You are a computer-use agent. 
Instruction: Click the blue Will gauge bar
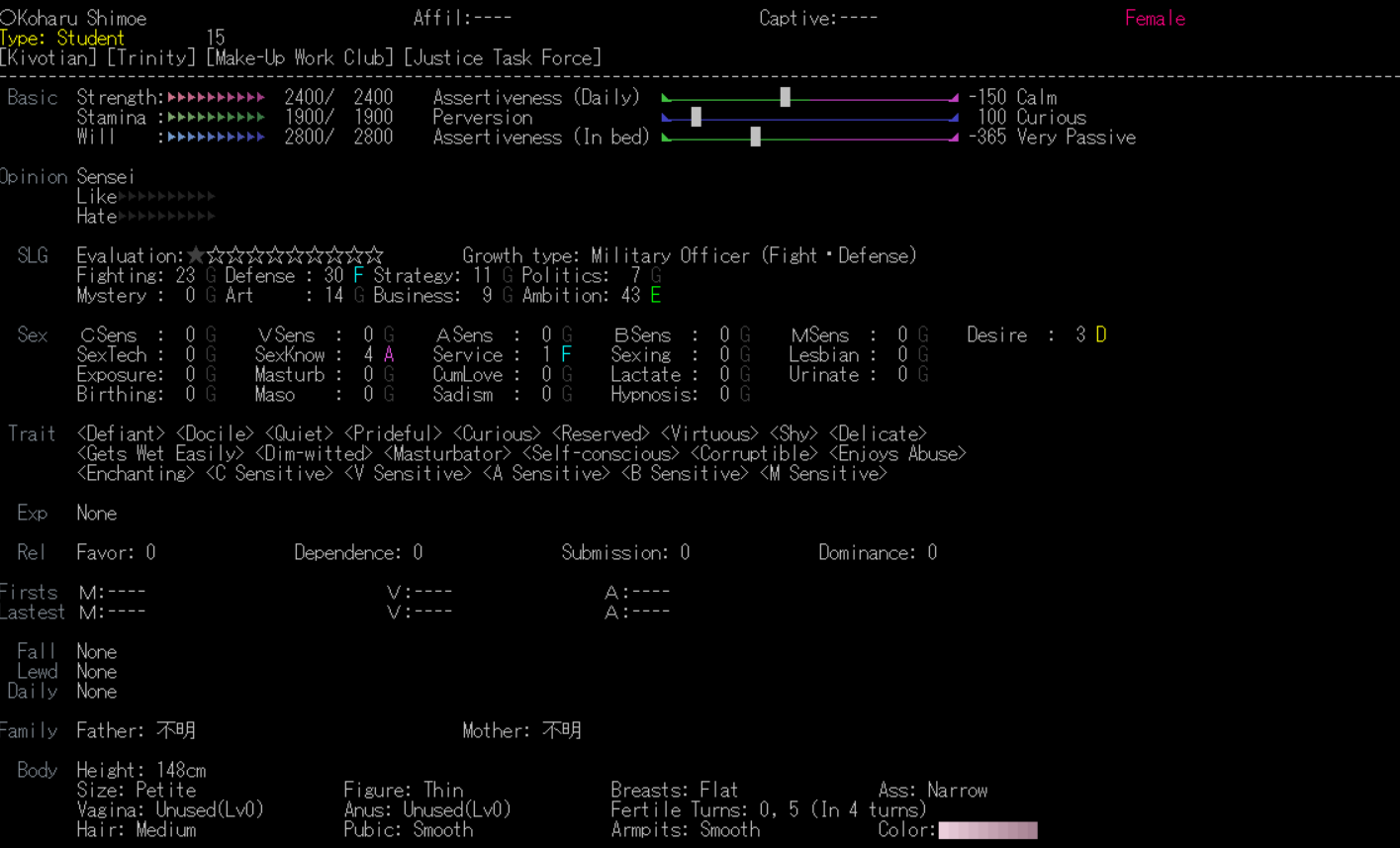[x=216, y=138]
